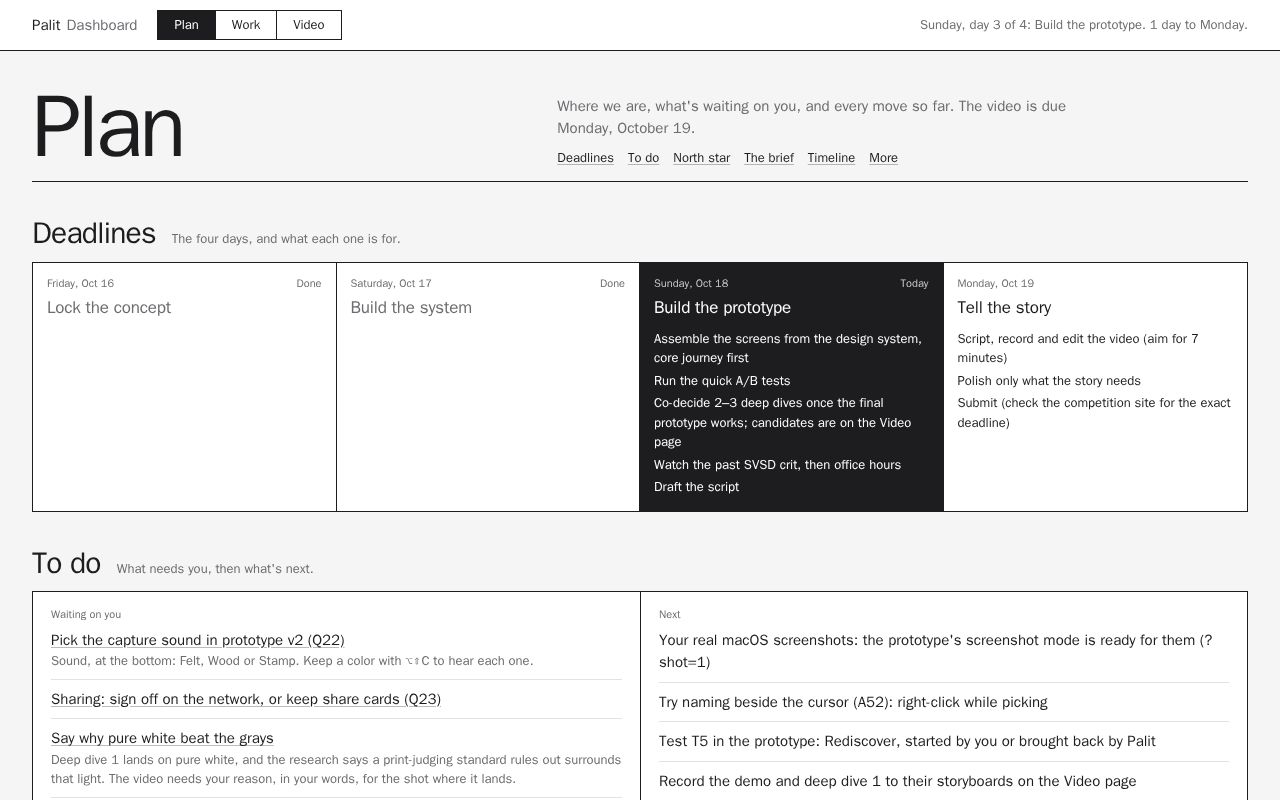This screenshot has height=800, width=1280.
Task: Click the "Monday, Oct 19" date label
Action: [x=995, y=284]
